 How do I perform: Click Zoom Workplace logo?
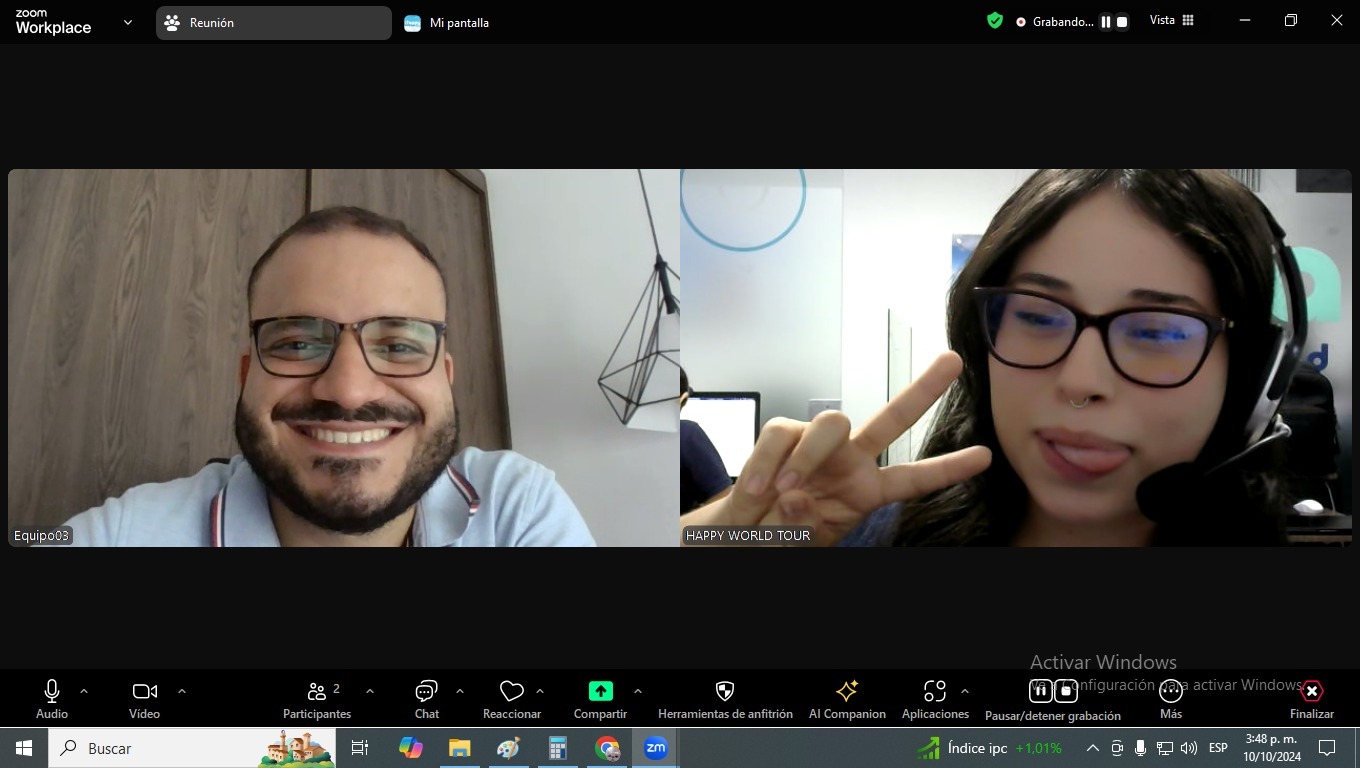[54, 22]
